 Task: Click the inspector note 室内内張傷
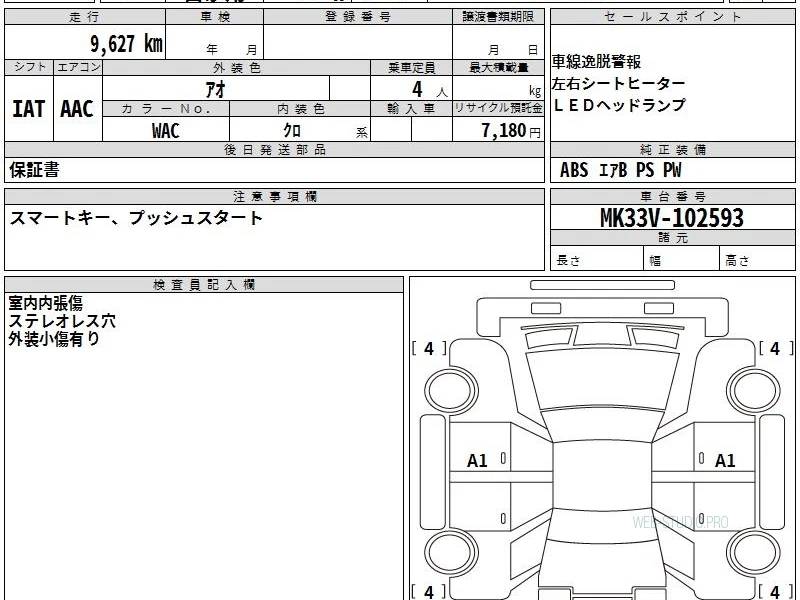(45, 303)
